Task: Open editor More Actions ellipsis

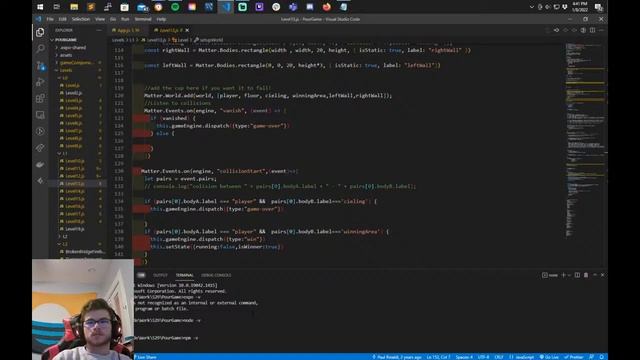Action: point(601,30)
